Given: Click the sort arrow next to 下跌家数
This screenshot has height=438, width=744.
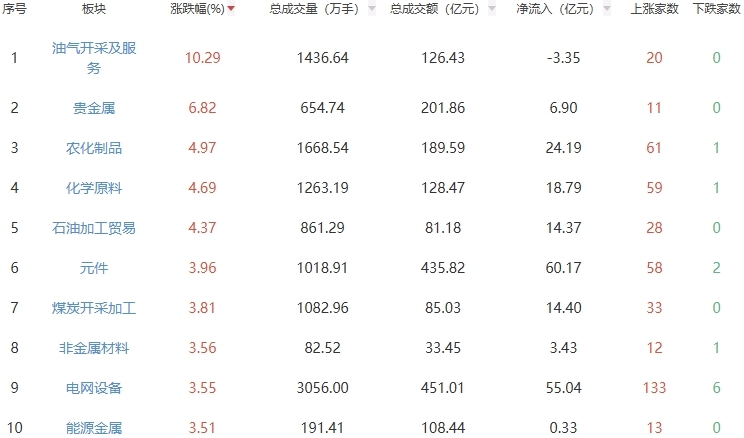Looking at the screenshot, I should 741,9.
